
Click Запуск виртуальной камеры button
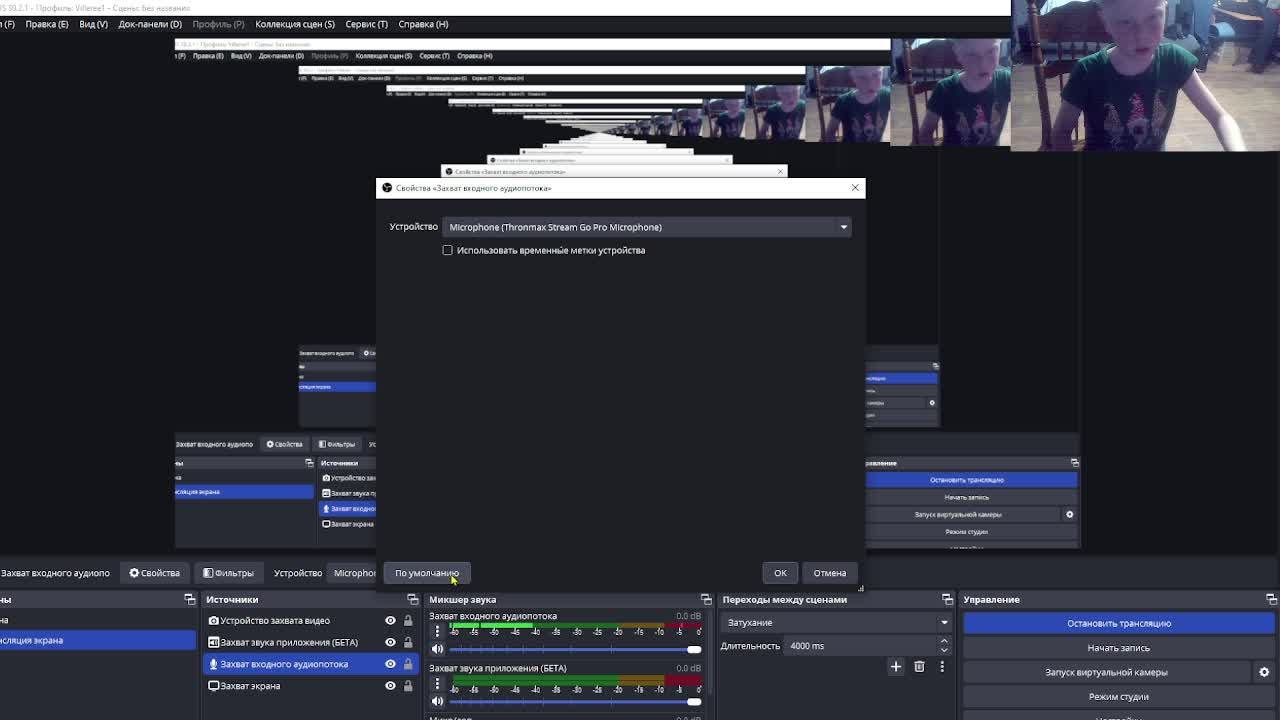coord(1107,672)
